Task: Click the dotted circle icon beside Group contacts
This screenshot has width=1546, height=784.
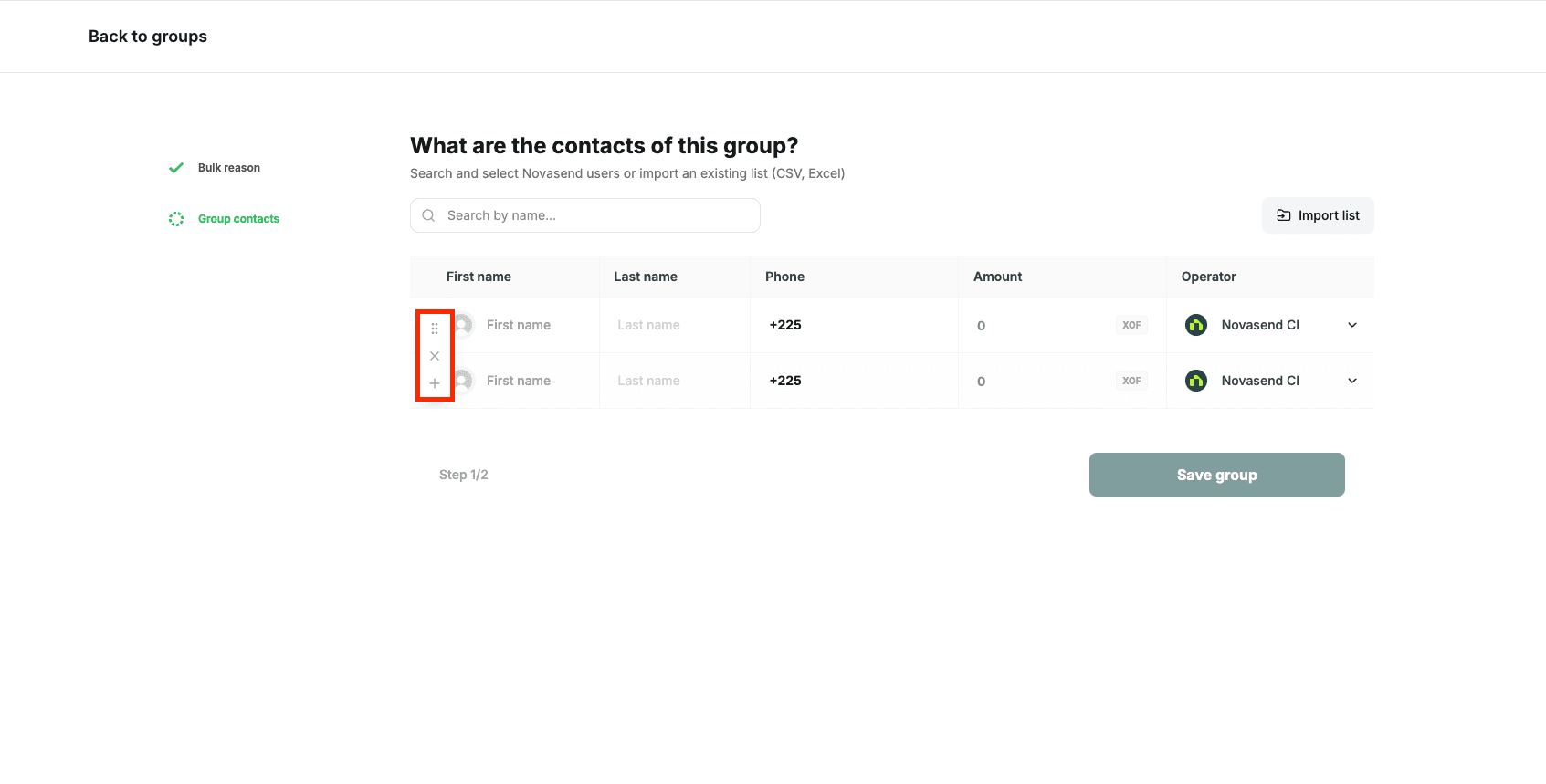Action: tap(176, 219)
